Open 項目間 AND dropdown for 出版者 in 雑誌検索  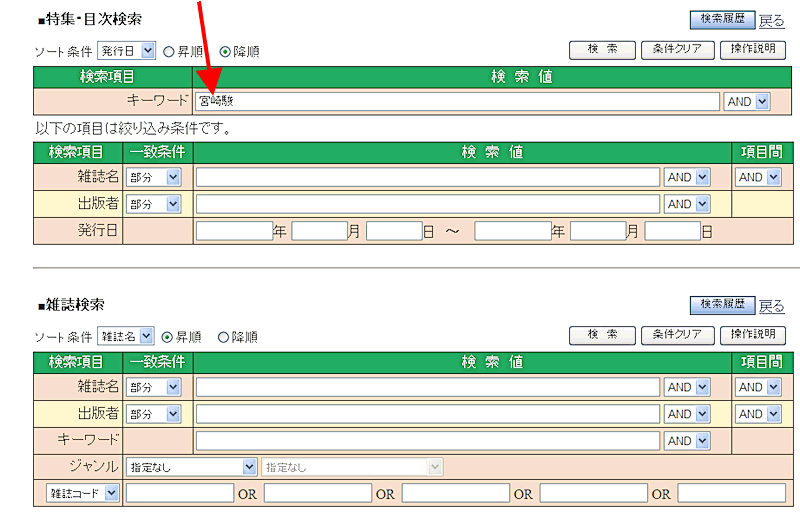[x=758, y=414]
